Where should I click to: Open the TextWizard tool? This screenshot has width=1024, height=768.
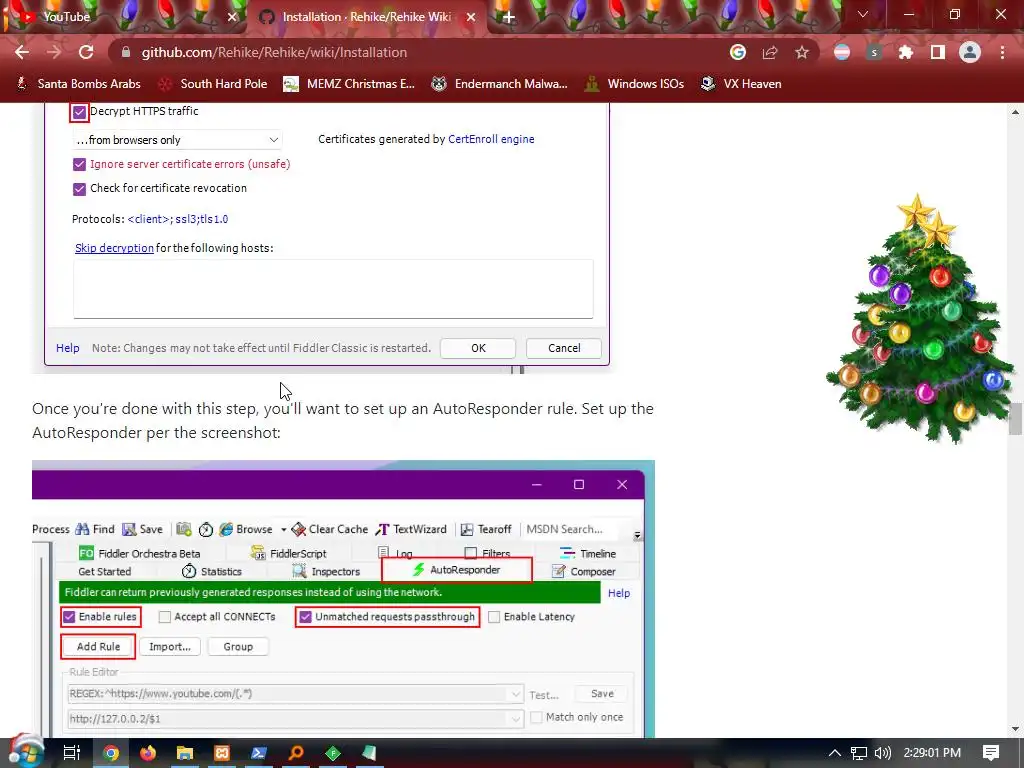411,529
